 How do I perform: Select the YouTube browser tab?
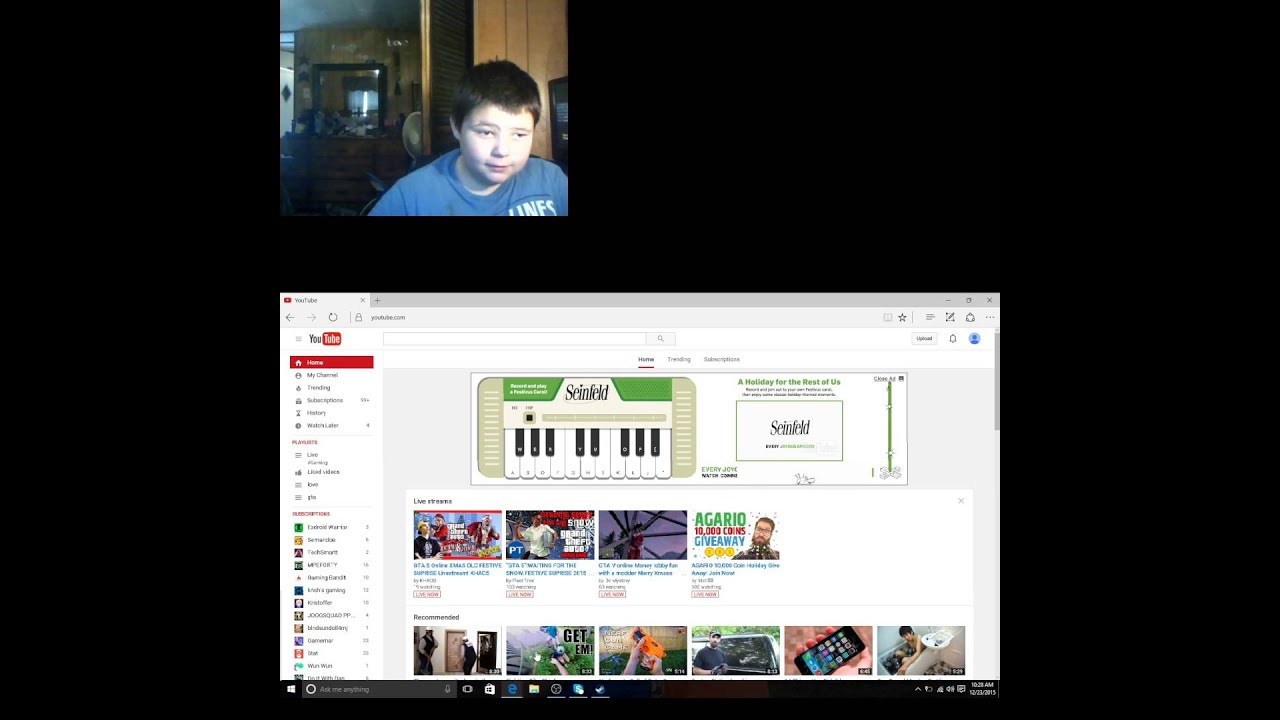coord(325,300)
